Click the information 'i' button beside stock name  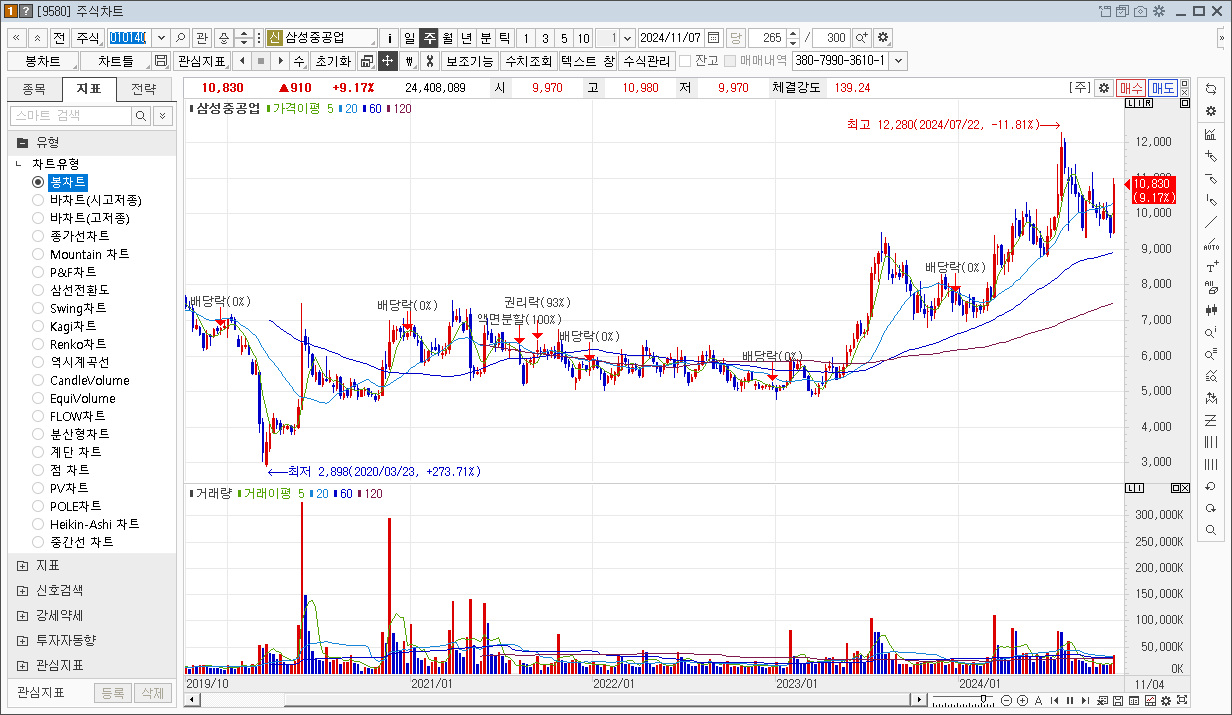click(x=389, y=37)
